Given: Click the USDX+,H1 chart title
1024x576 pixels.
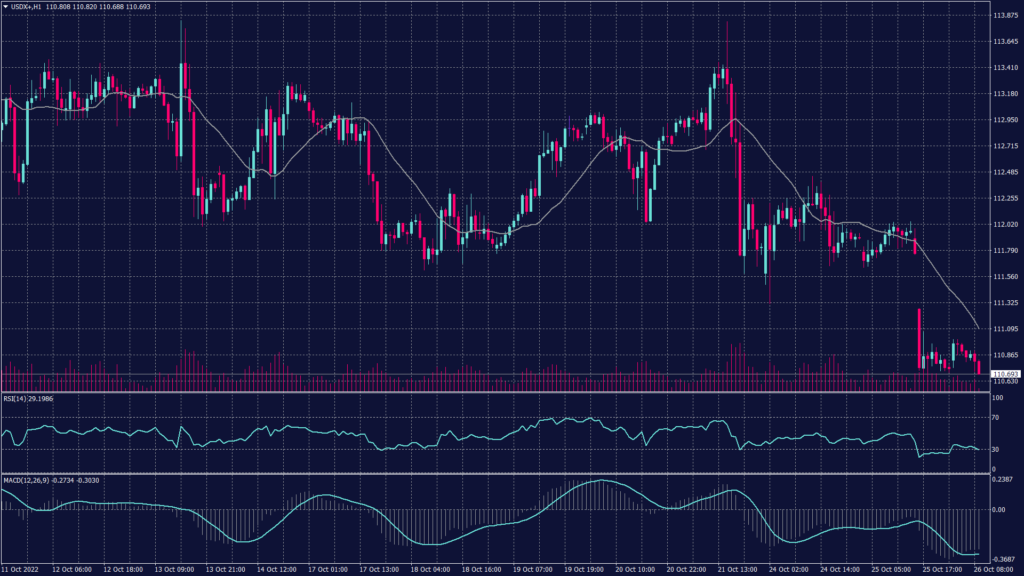Looking at the screenshot, I should (x=27, y=7).
